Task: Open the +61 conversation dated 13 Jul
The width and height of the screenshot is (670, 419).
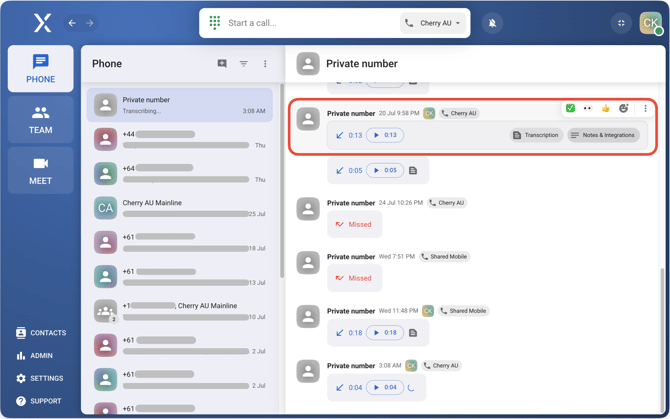Action: (179, 277)
